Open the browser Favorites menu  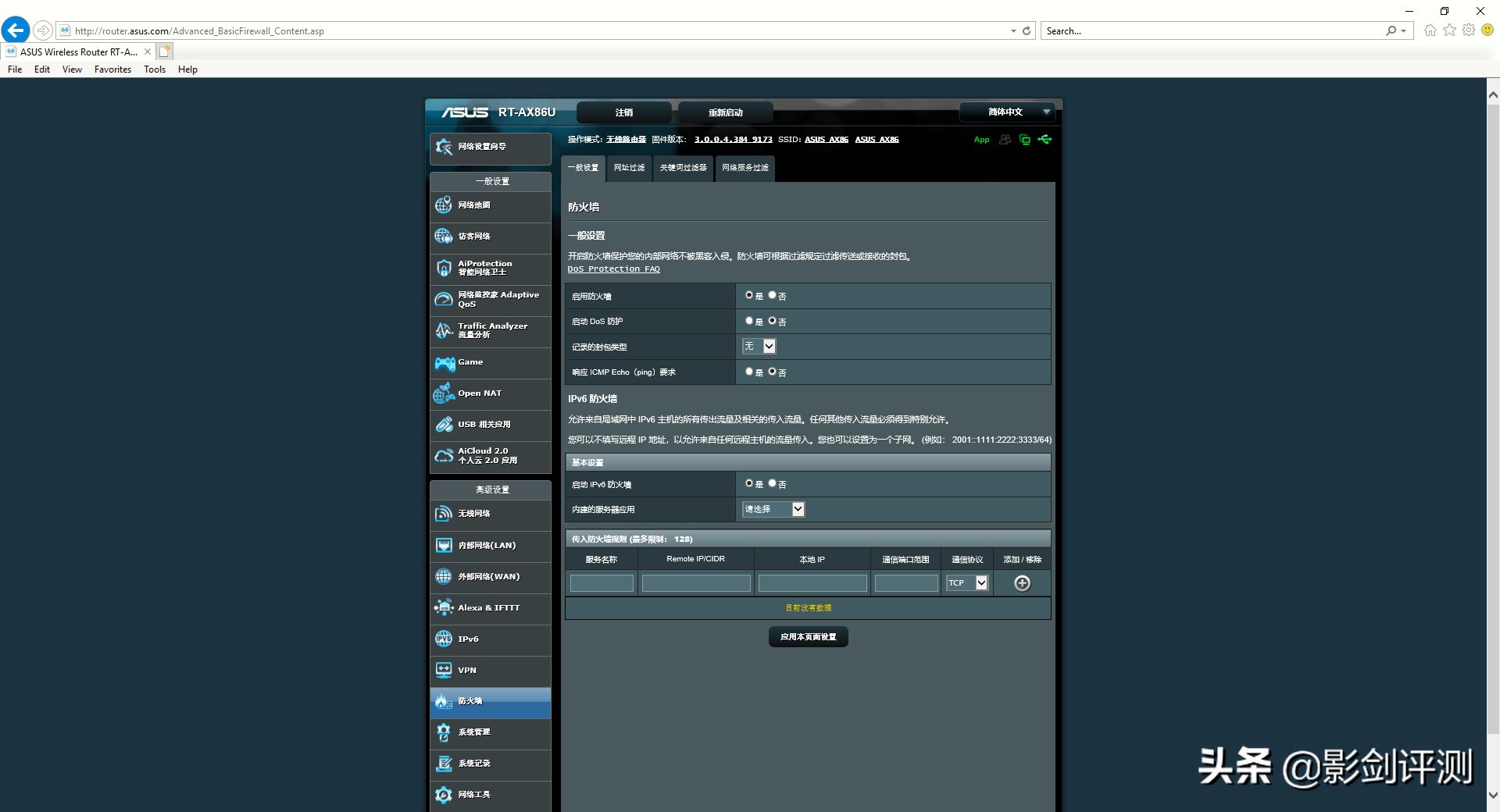pyautogui.click(x=112, y=69)
